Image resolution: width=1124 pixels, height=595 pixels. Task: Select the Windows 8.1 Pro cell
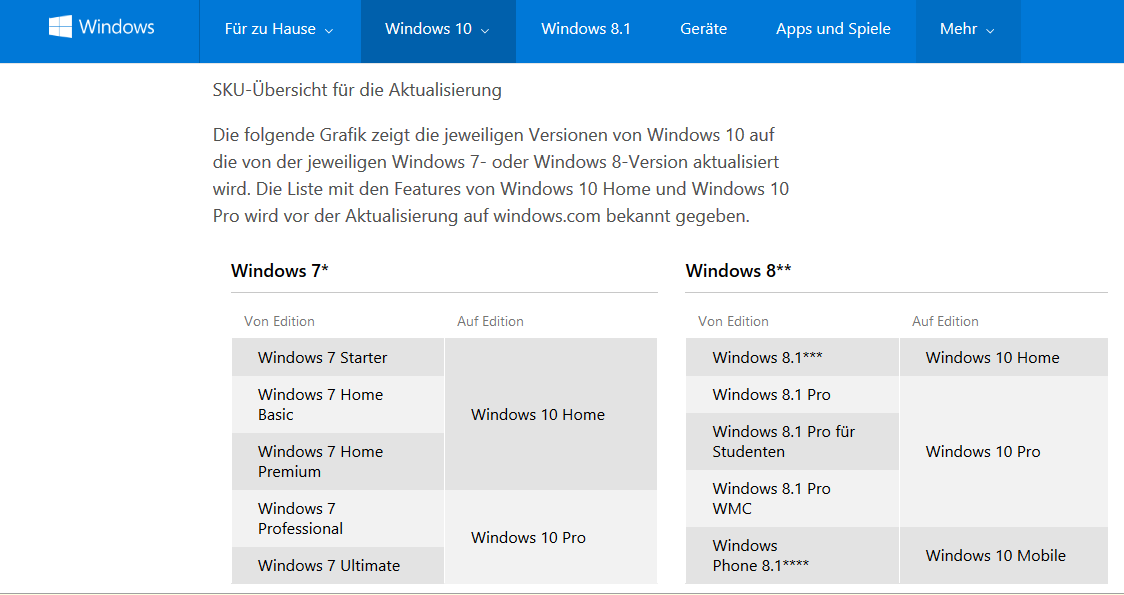[x=792, y=394]
